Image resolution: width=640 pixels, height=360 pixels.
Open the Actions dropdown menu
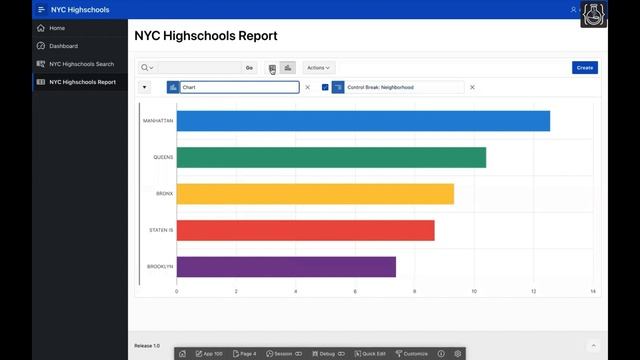(x=318, y=68)
